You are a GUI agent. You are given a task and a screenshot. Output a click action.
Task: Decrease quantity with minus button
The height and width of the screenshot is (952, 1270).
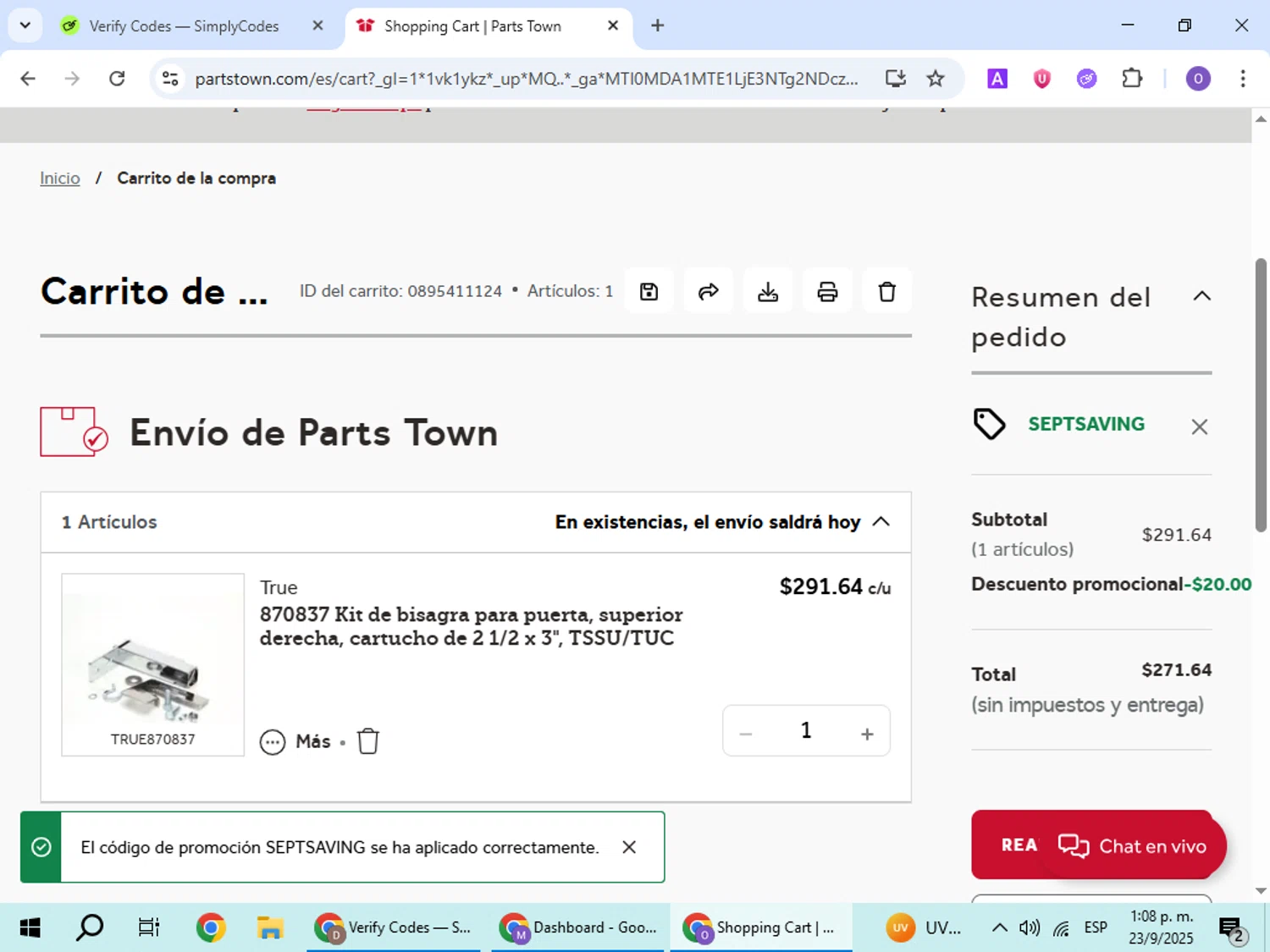point(746,734)
